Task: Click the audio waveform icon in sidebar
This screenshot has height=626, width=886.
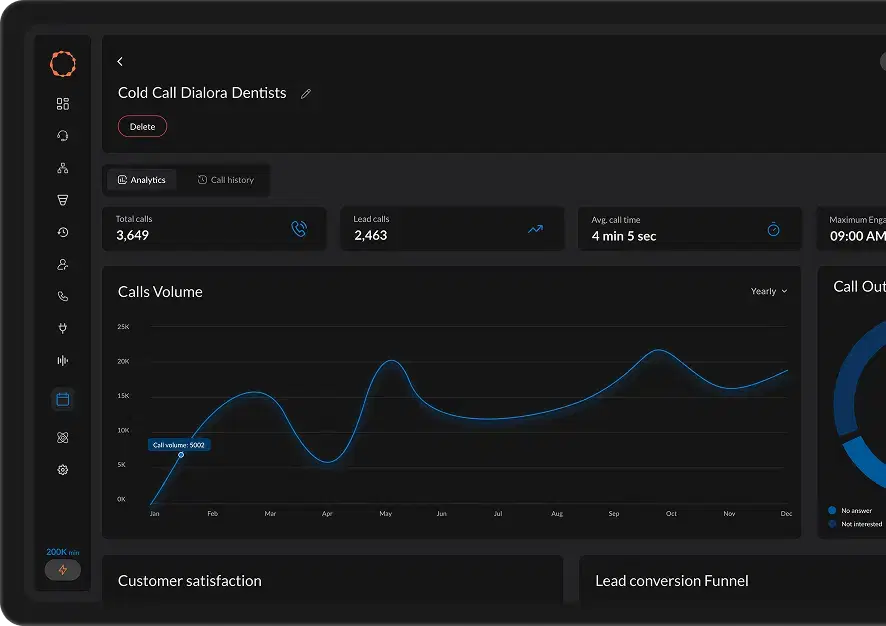Action: click(x=63, y=361)
